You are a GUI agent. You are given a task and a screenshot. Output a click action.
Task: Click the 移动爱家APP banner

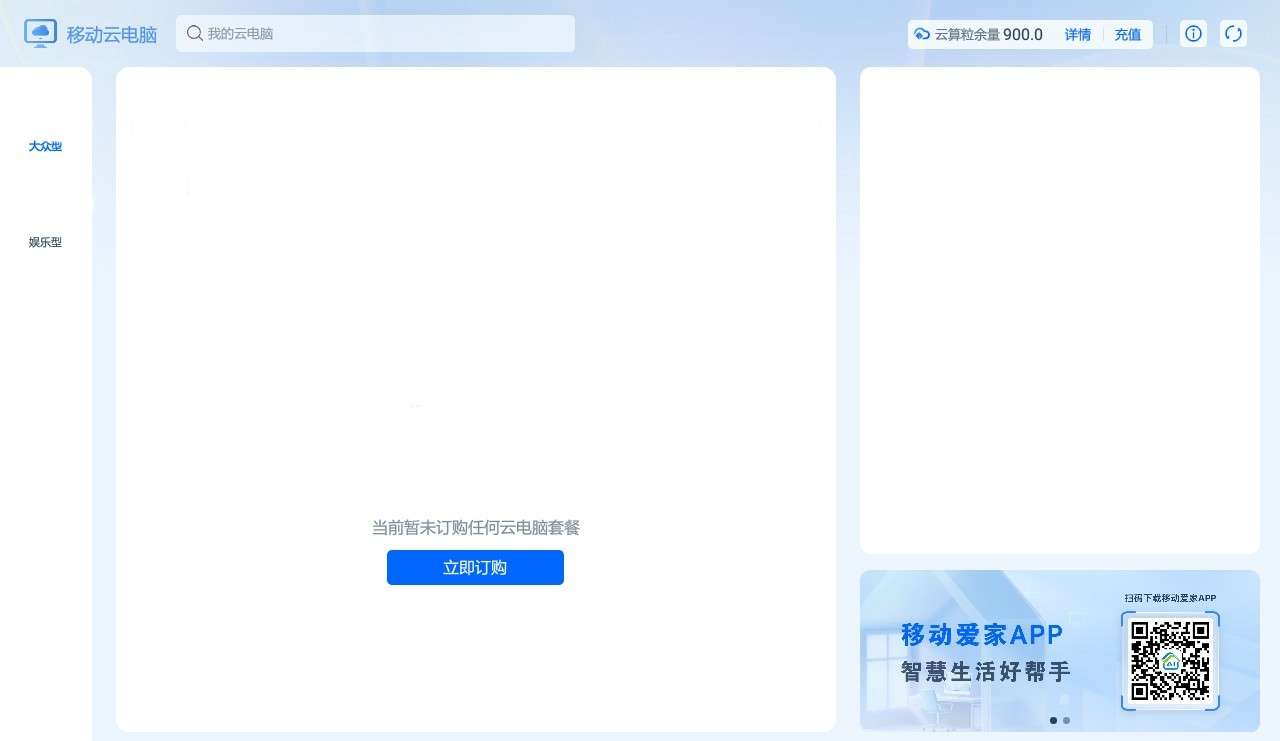[x=1060, y=650]
